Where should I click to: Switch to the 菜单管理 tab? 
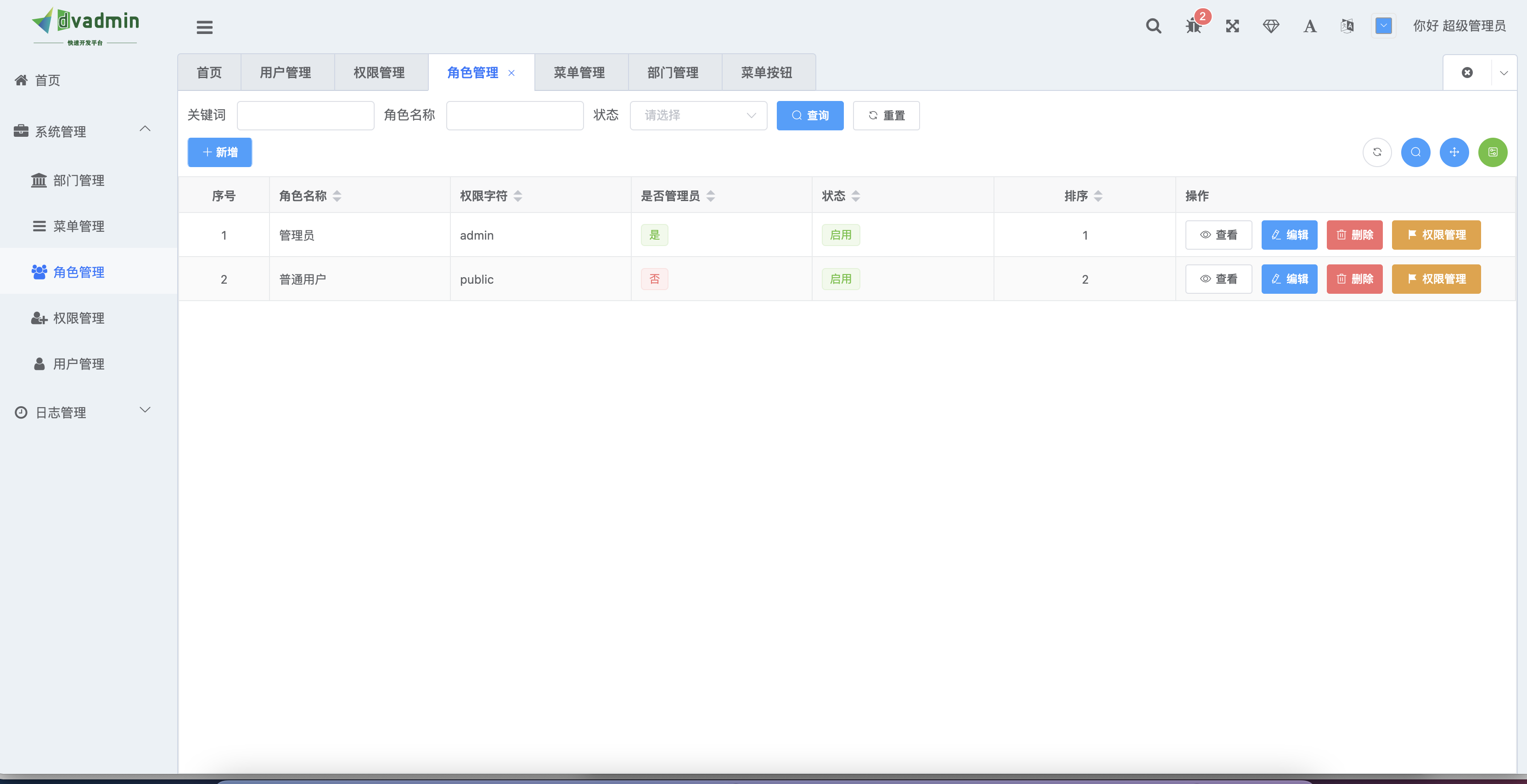pos(579,73)
